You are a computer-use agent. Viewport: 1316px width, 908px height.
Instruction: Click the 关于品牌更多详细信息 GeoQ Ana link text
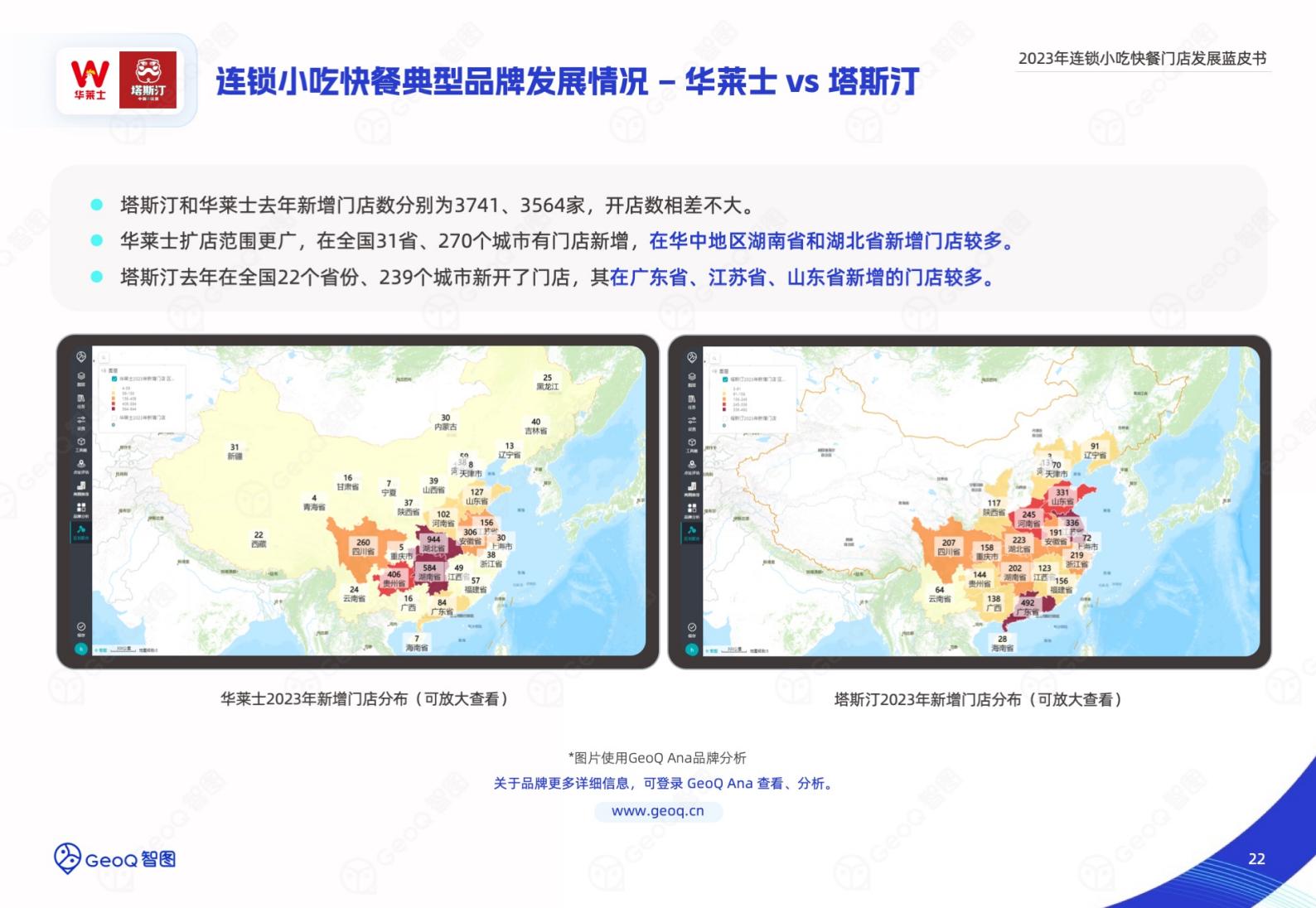[x=664, y=783]
